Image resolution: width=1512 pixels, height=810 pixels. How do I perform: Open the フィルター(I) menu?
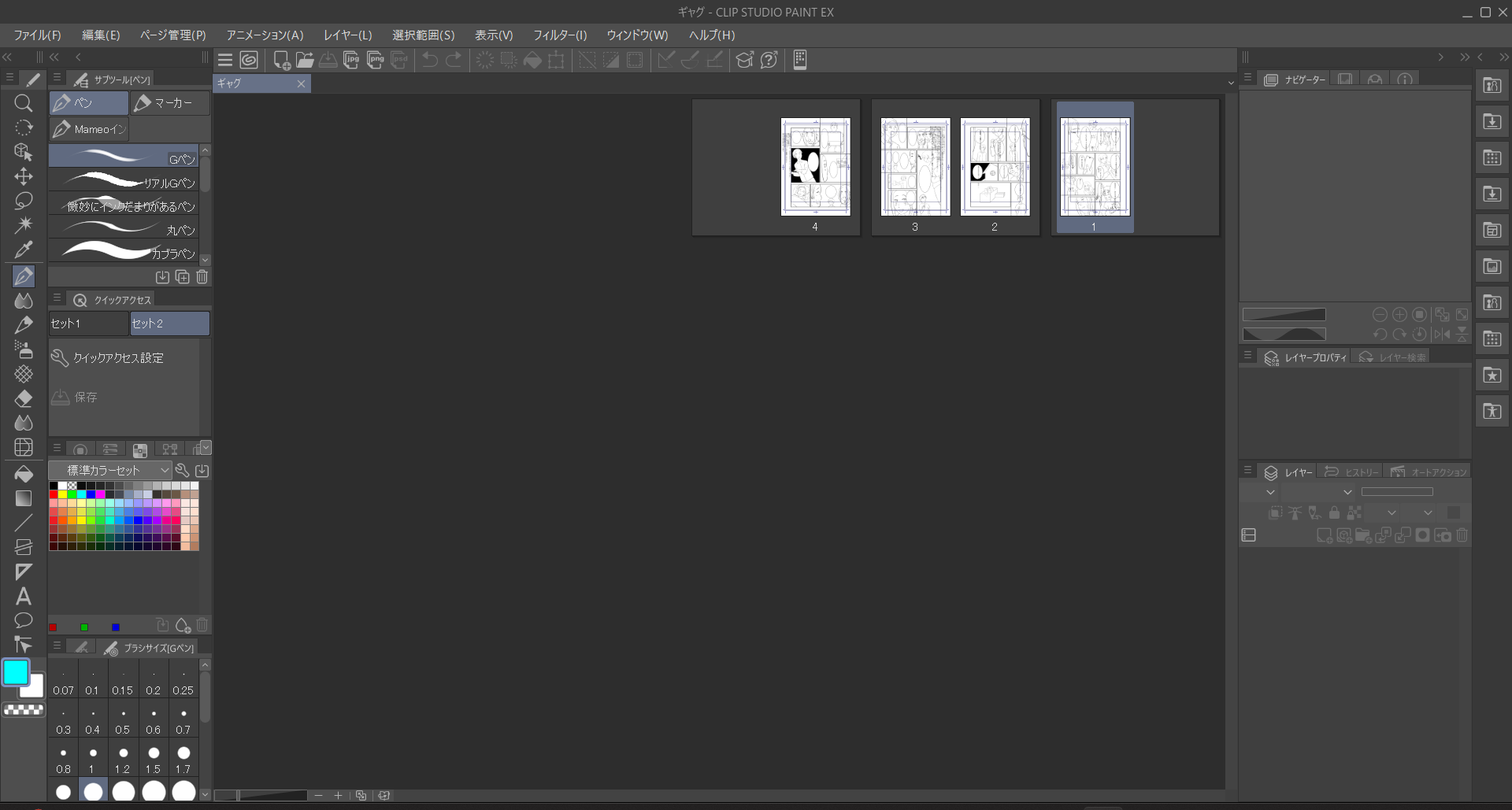click(560, 35)
